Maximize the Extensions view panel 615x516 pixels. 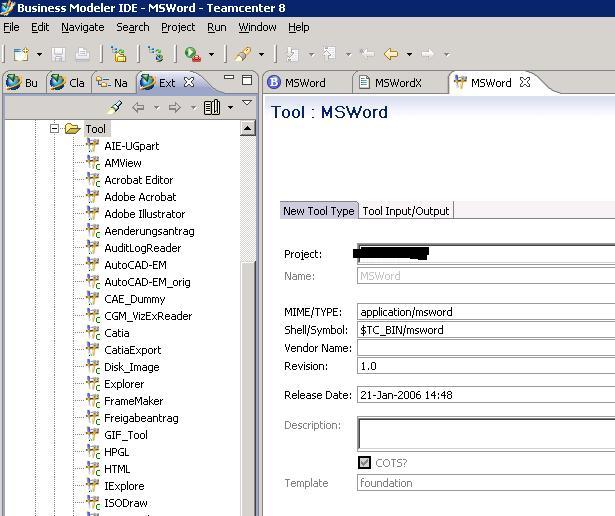click(247, 80)
